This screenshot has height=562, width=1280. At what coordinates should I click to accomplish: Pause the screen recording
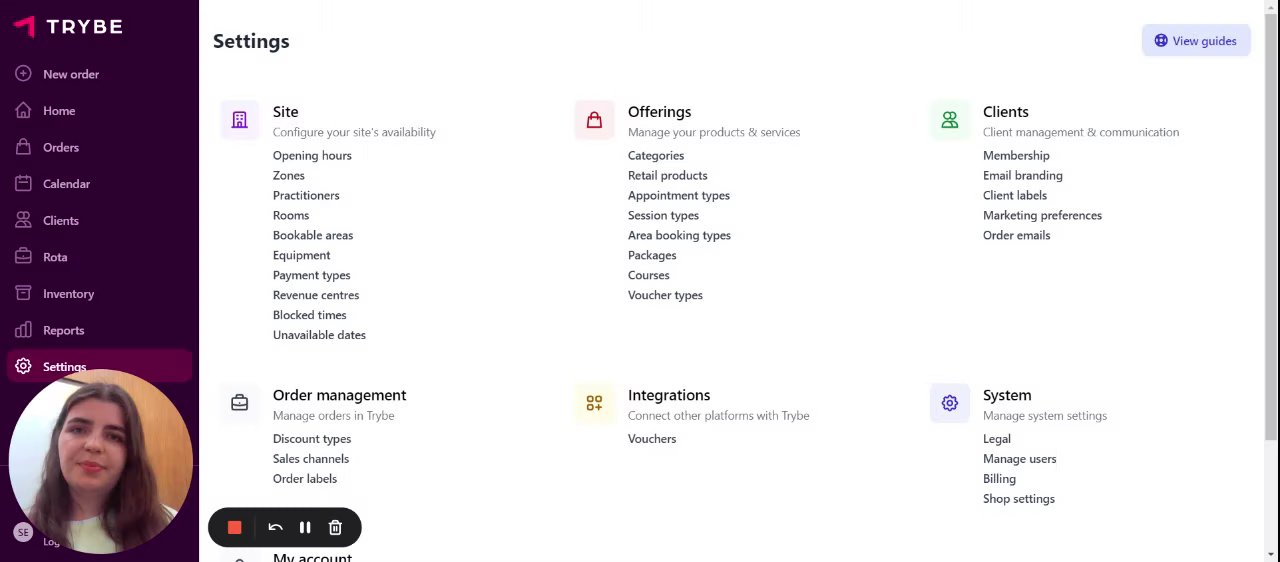click(305, 528)
